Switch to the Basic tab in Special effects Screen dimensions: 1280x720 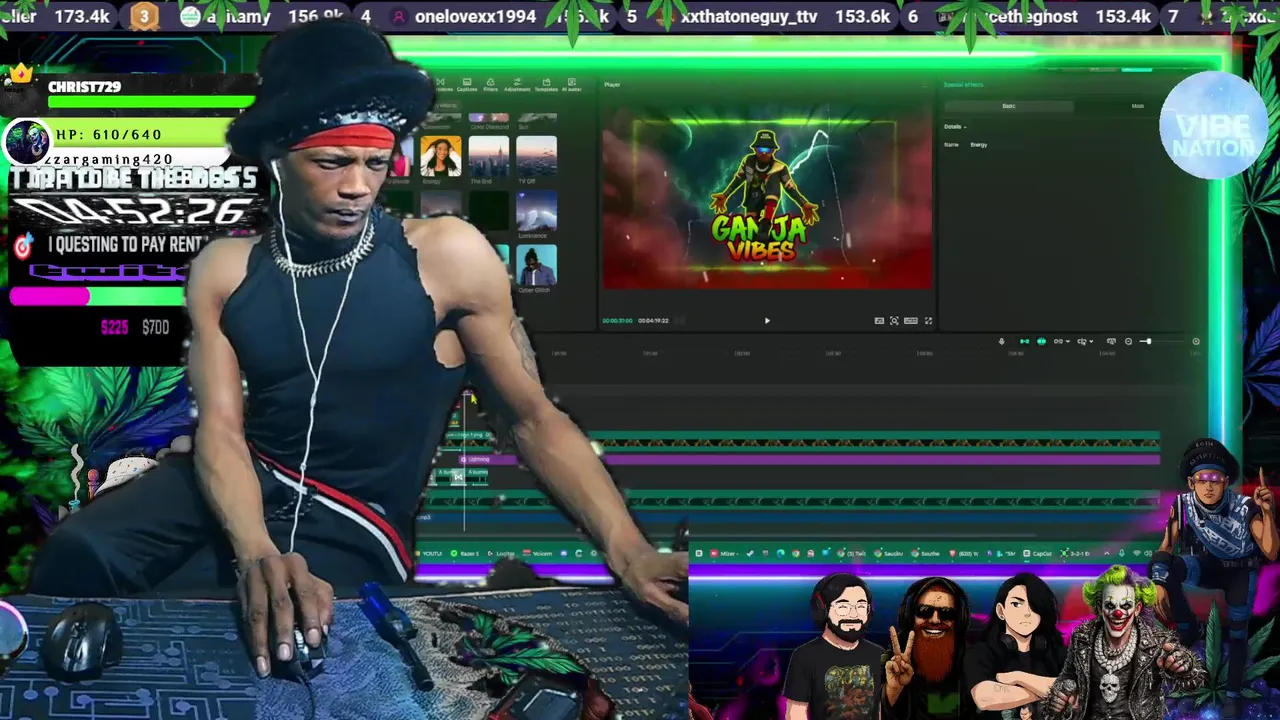(1009, 106)
